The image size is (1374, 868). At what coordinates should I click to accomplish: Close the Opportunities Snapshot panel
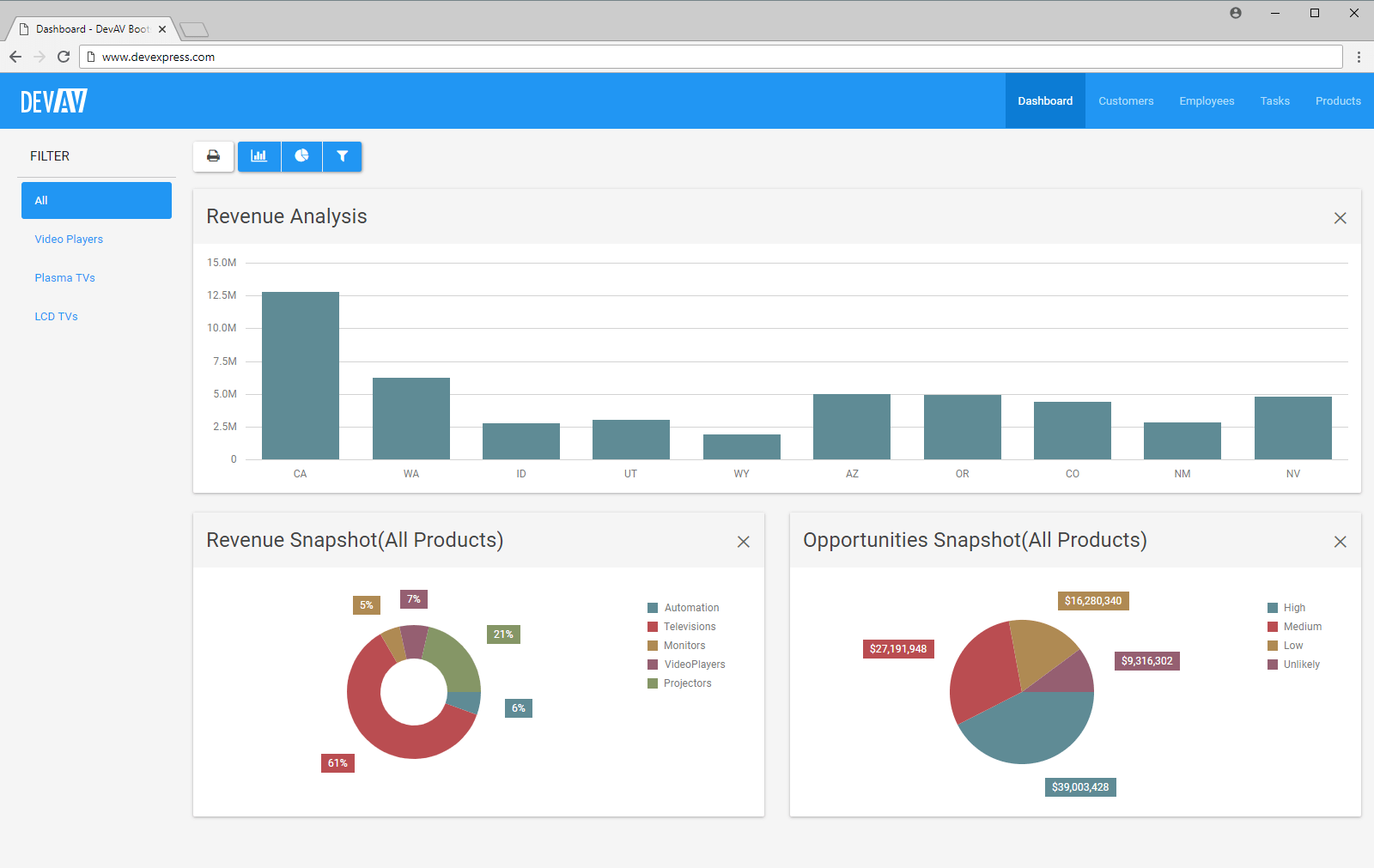click(1340, 542)
